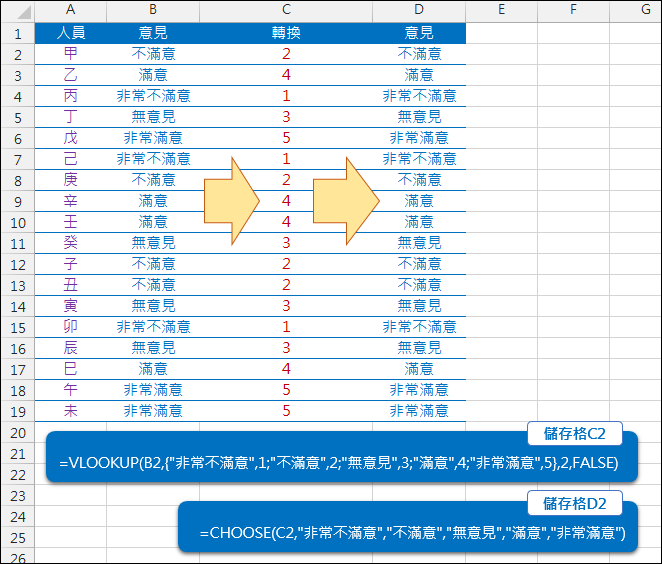Click cell 丙 in row 4

(x=71, y=96)
